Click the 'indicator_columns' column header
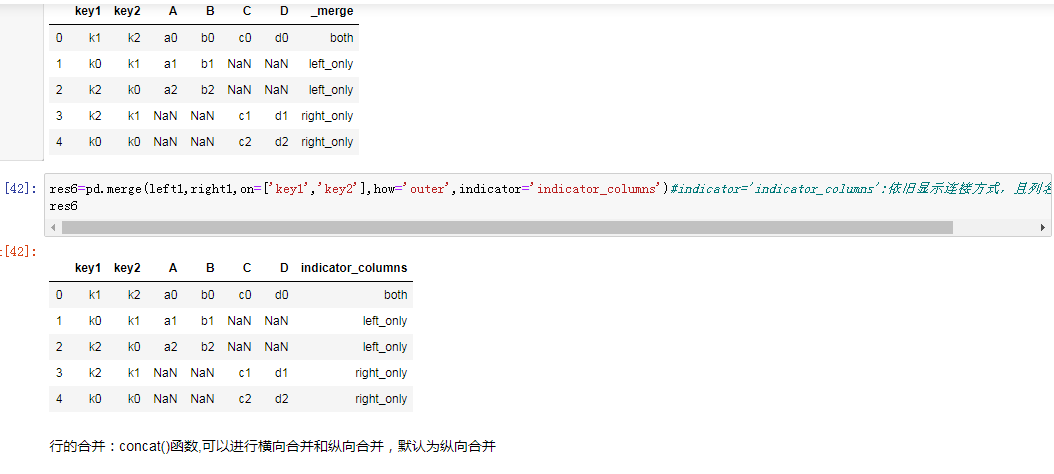Screen dimensions: 1054x474 354,268
